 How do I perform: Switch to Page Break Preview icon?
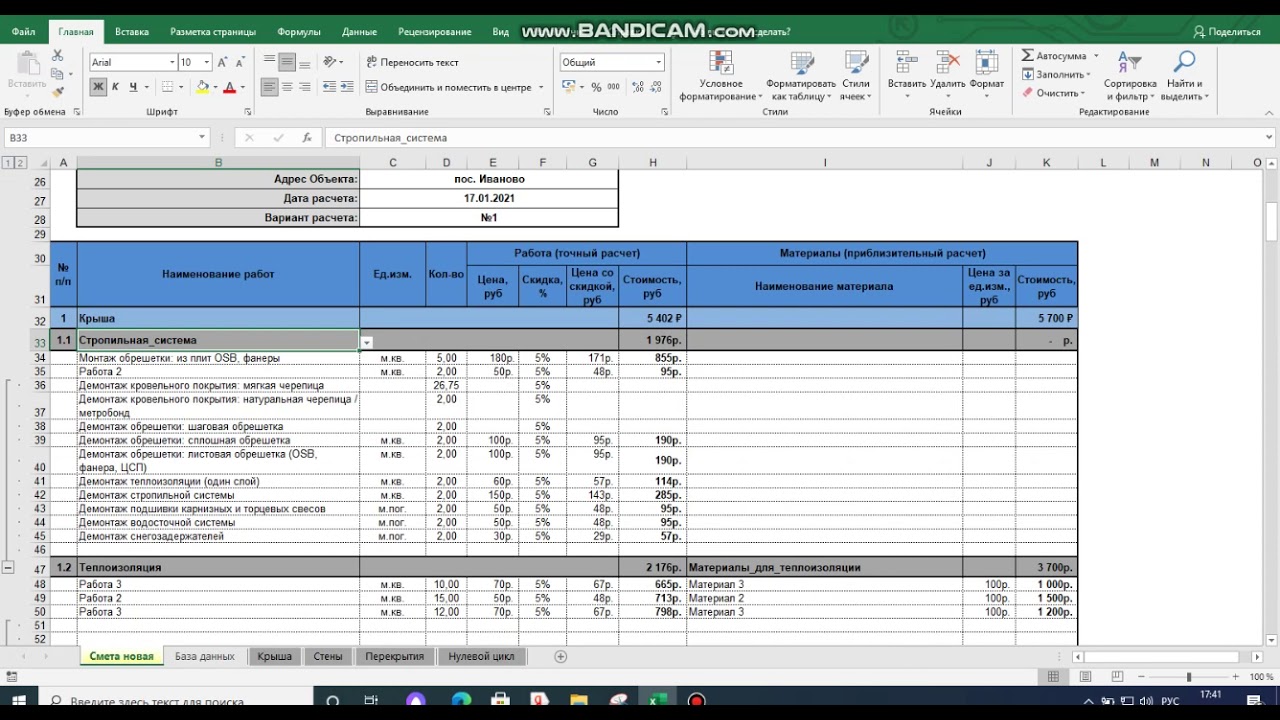coord(1117,677)
